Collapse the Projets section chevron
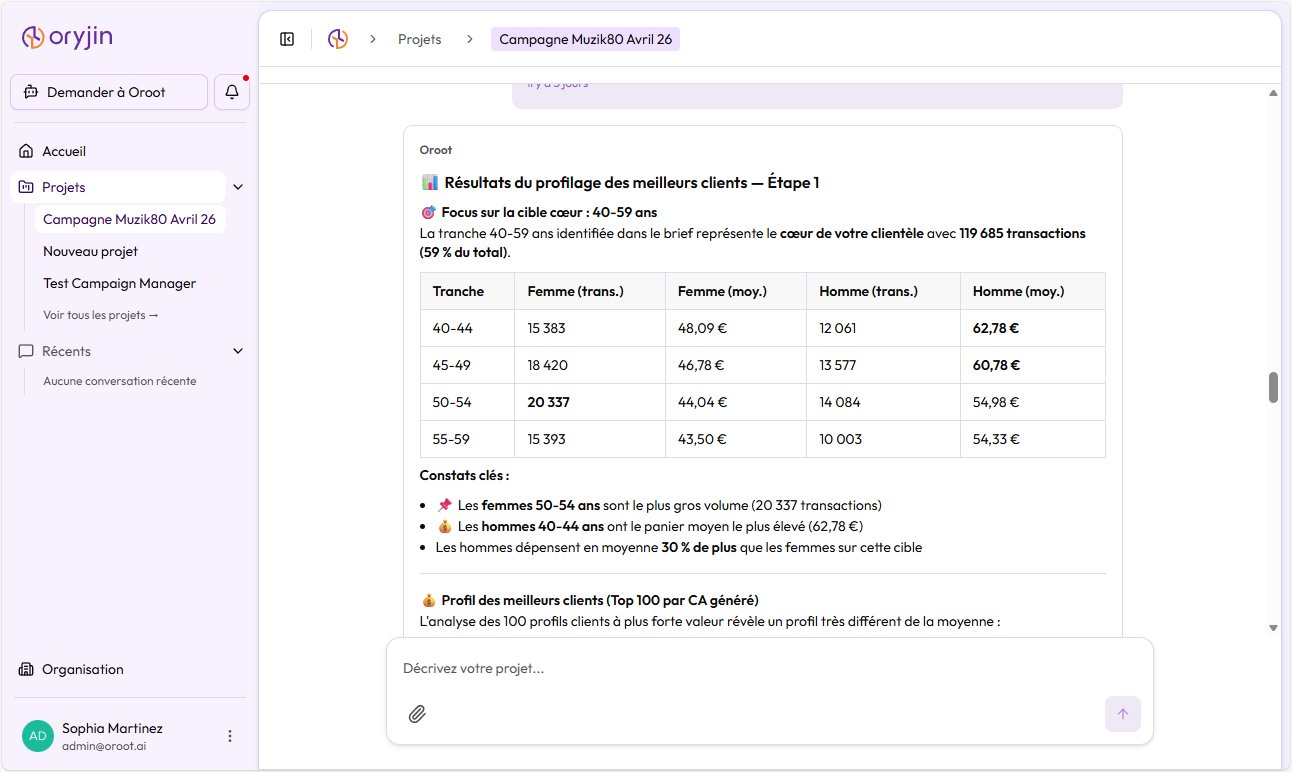This screenshot has width=1292, height=772. [x=238, y=187]
